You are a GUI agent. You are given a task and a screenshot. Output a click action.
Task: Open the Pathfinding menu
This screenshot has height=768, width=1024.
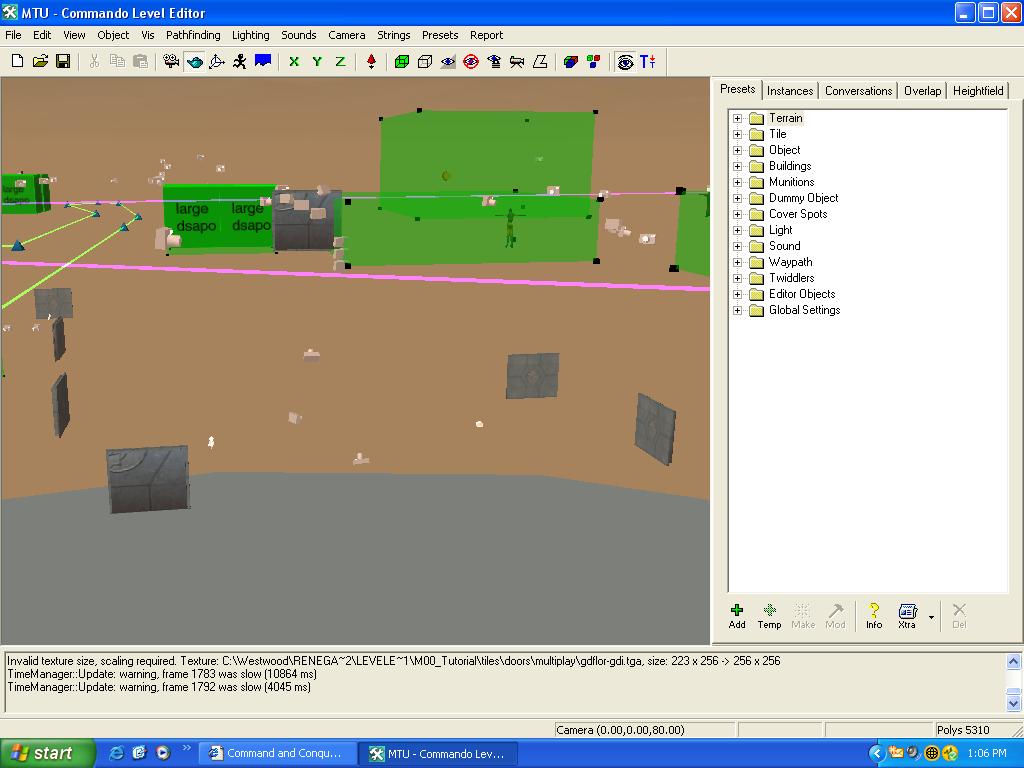(x=193, y=35)
